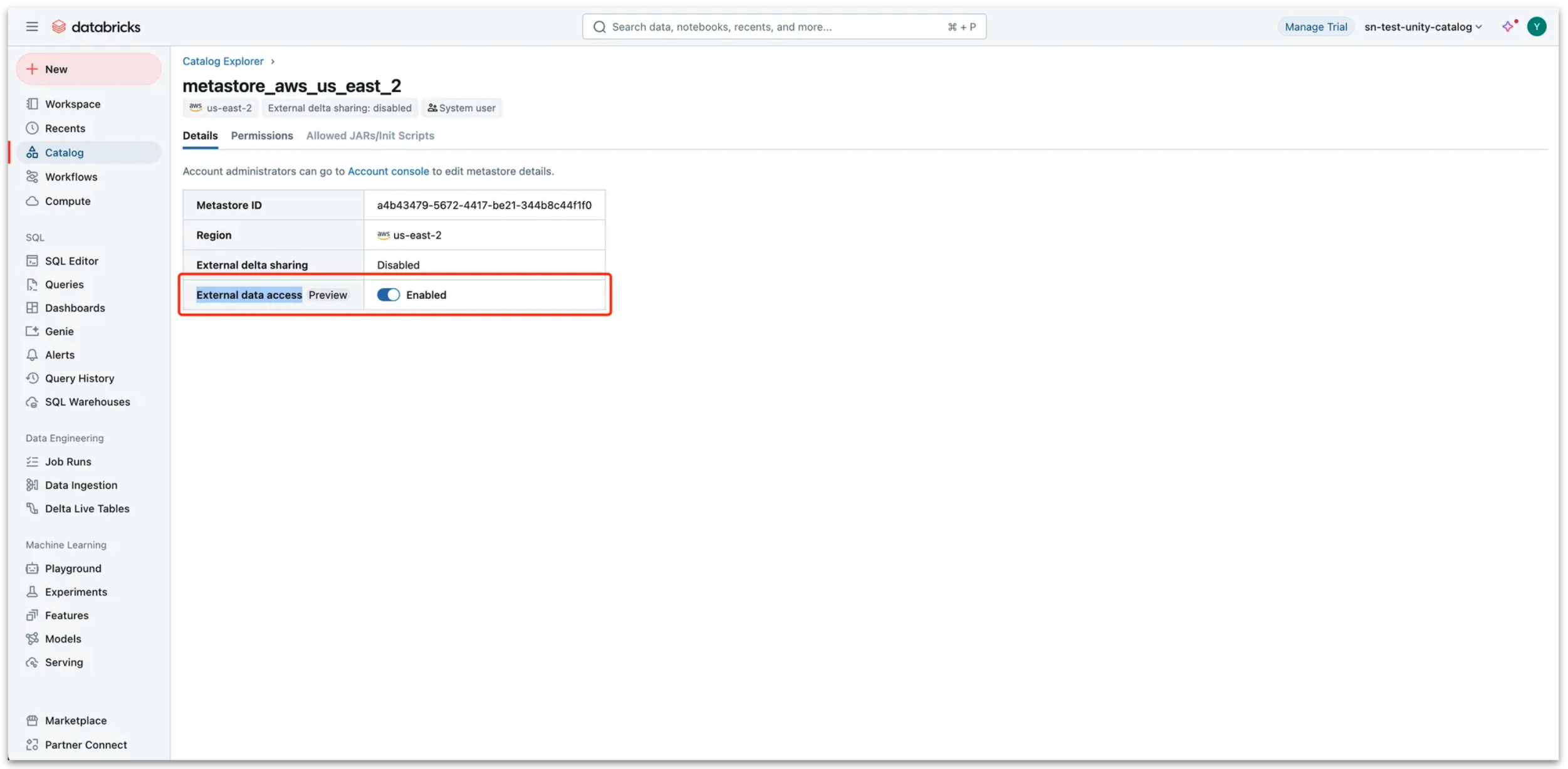1568x769 pixels.
Task: Click the SQL Warehouses sidebar icon
Action: 32,402
